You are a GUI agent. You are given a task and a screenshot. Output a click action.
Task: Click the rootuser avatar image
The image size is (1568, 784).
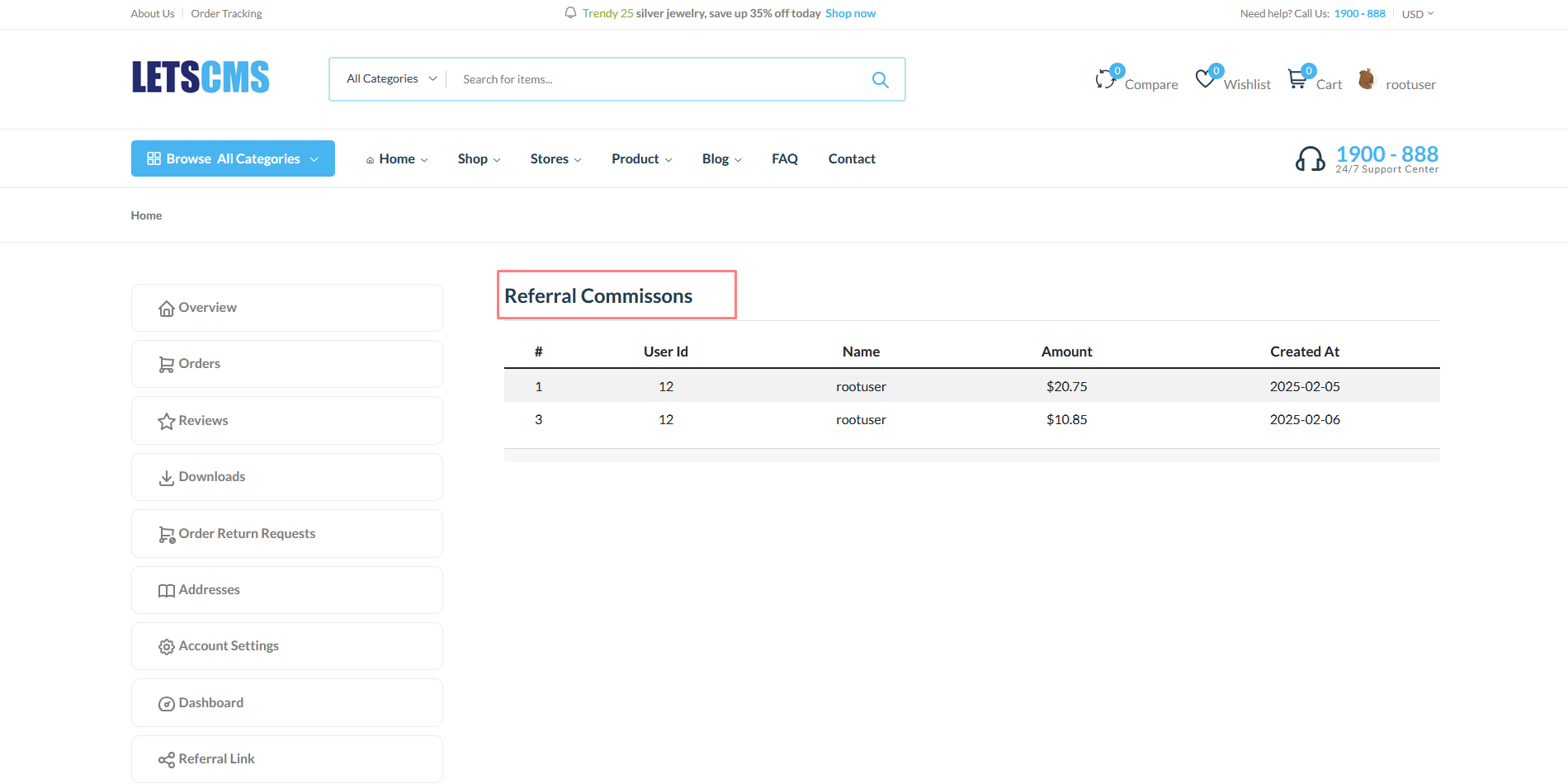click(x=1367, y=79)
